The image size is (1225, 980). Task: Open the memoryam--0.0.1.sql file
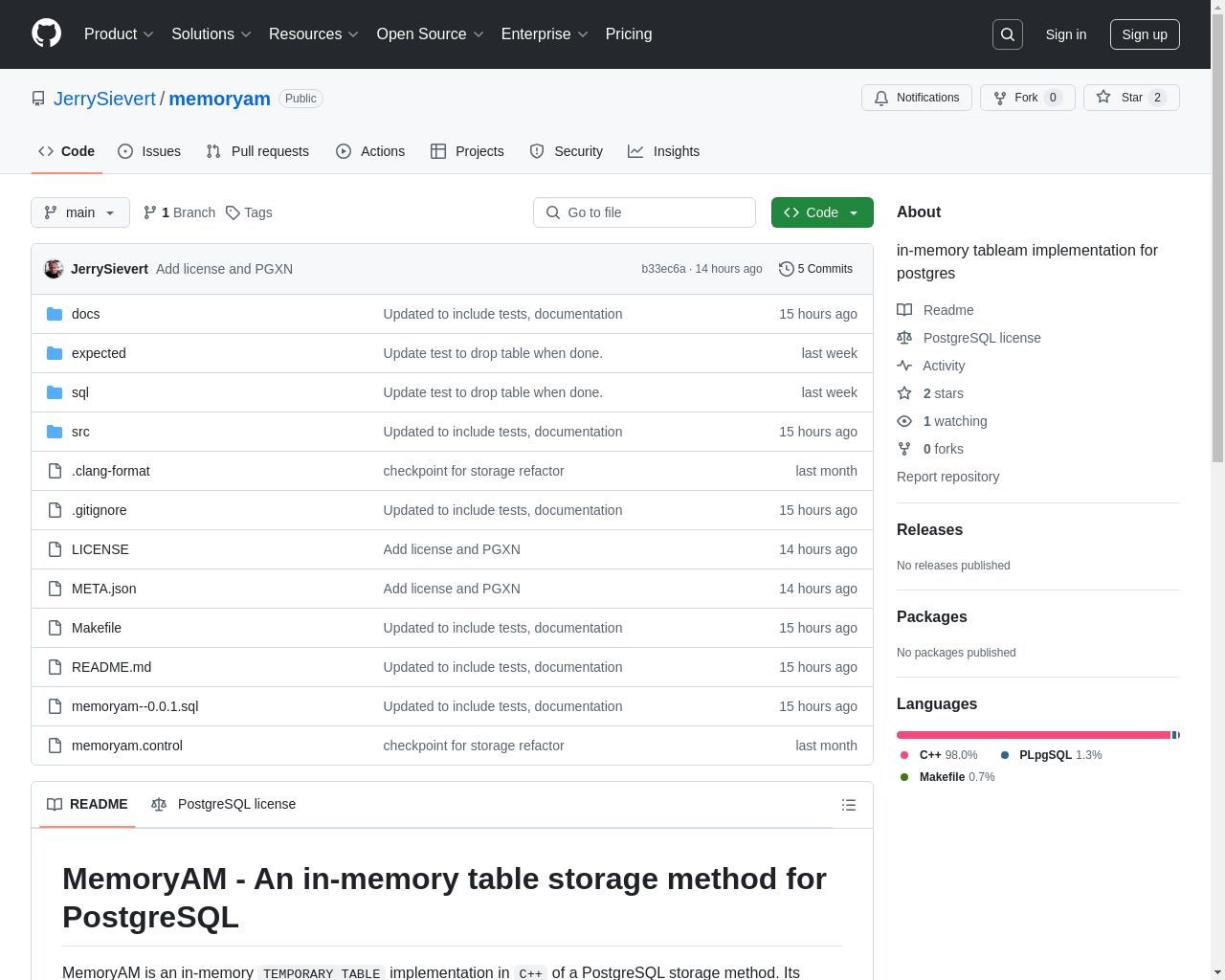(x=135, y=706)
